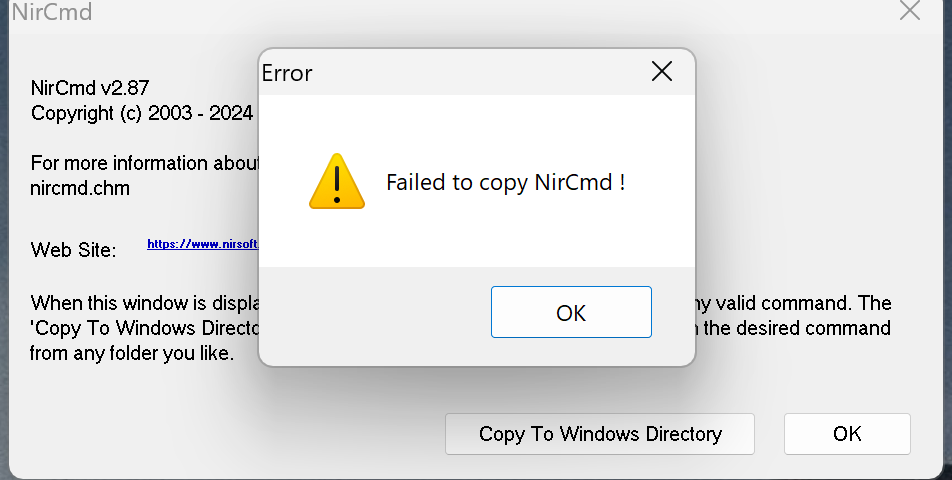
Task: Click the Copy To Windows Directory button
Action: (x=600, y=434)
